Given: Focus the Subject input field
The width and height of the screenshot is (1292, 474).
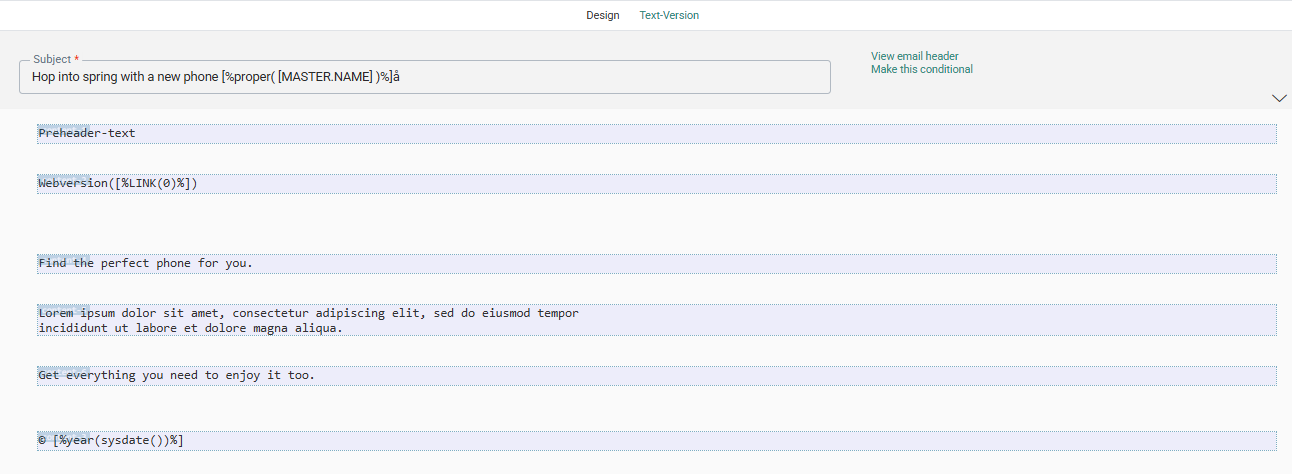Looking at the screenshot, I should click(600, 77).
